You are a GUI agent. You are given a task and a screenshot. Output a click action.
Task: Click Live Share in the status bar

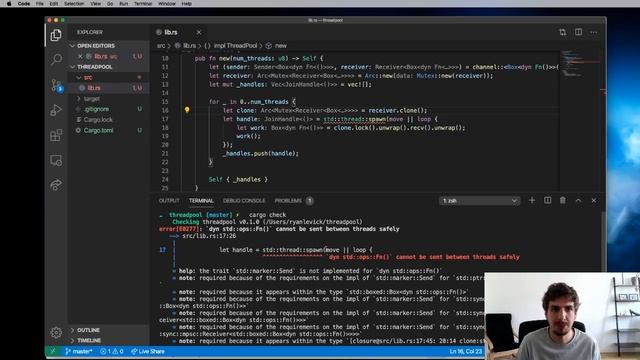147,351
